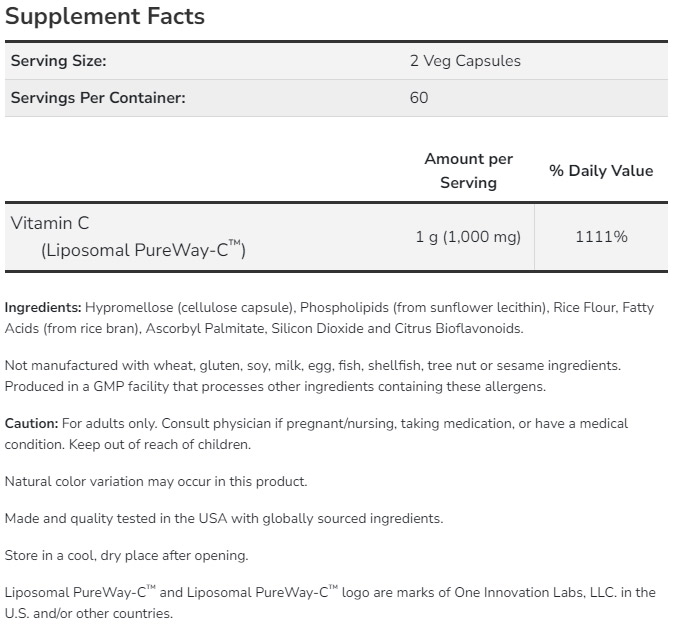Click the Servings Per Container label
This screenshot has height=628, width=673.
click(x=98, y=98)
